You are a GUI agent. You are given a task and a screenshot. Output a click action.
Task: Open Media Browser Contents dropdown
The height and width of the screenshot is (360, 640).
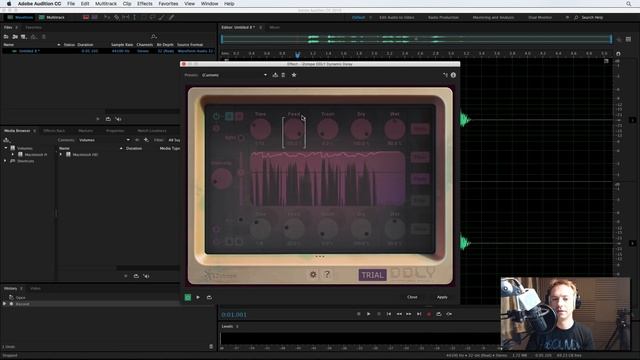104,140
